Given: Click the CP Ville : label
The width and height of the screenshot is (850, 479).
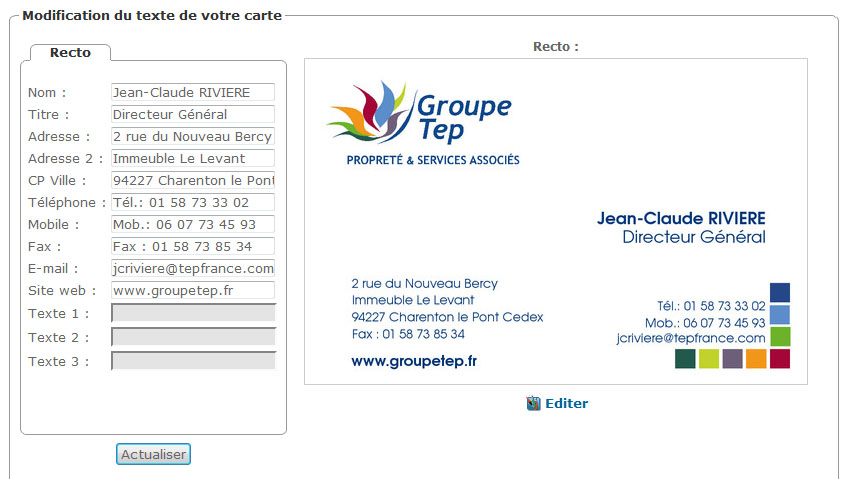Looking at the screenshot, I should 57,180.
